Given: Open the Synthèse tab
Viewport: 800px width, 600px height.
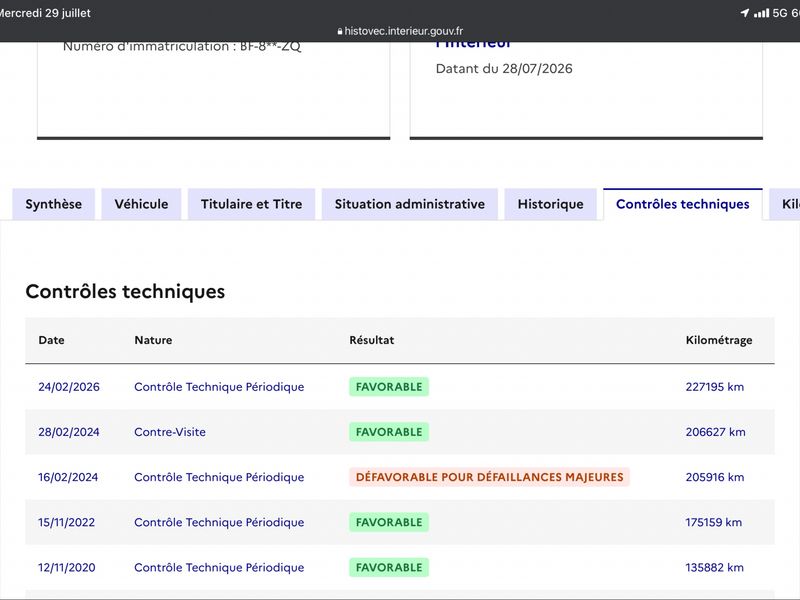Looking at the screenshot, I should (x=54, y=204).
